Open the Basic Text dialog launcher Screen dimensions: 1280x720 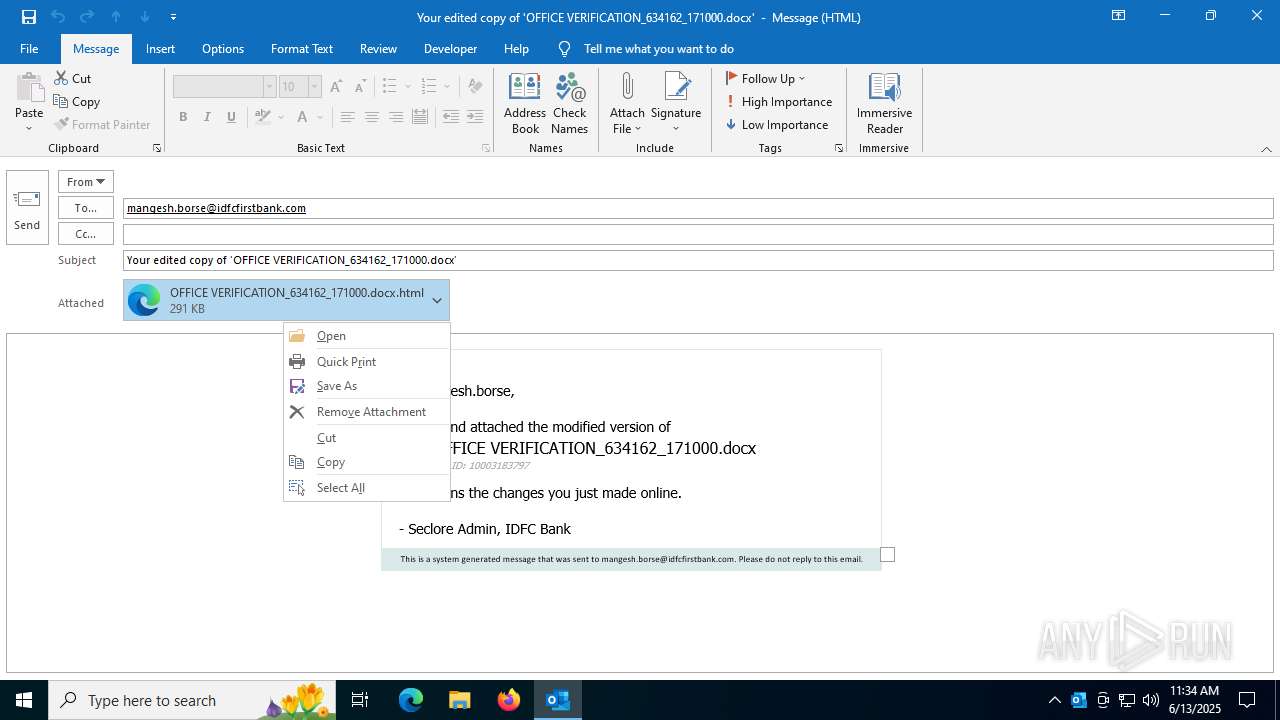(x=486, y=148)
